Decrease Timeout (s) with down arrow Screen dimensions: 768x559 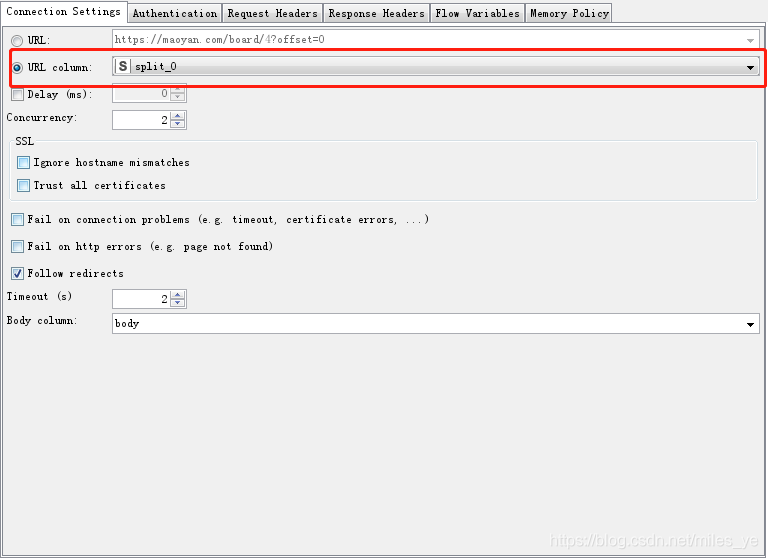(178, 303)
